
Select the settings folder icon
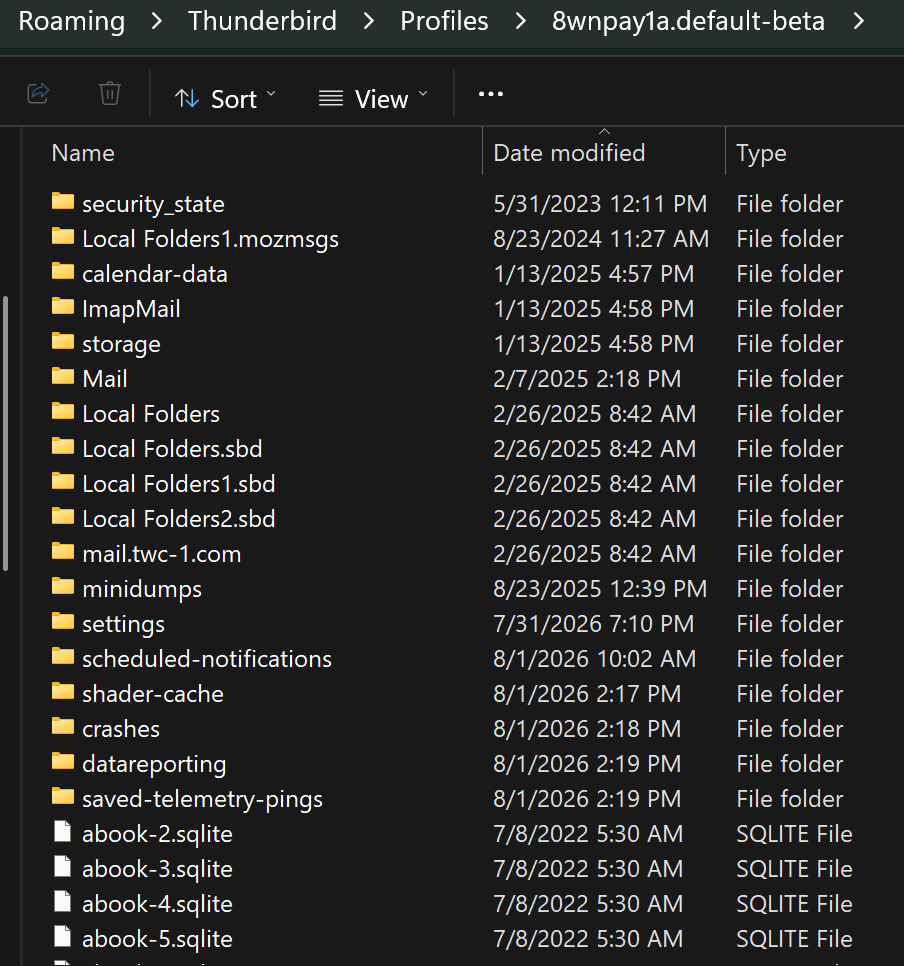coord(63,622)
